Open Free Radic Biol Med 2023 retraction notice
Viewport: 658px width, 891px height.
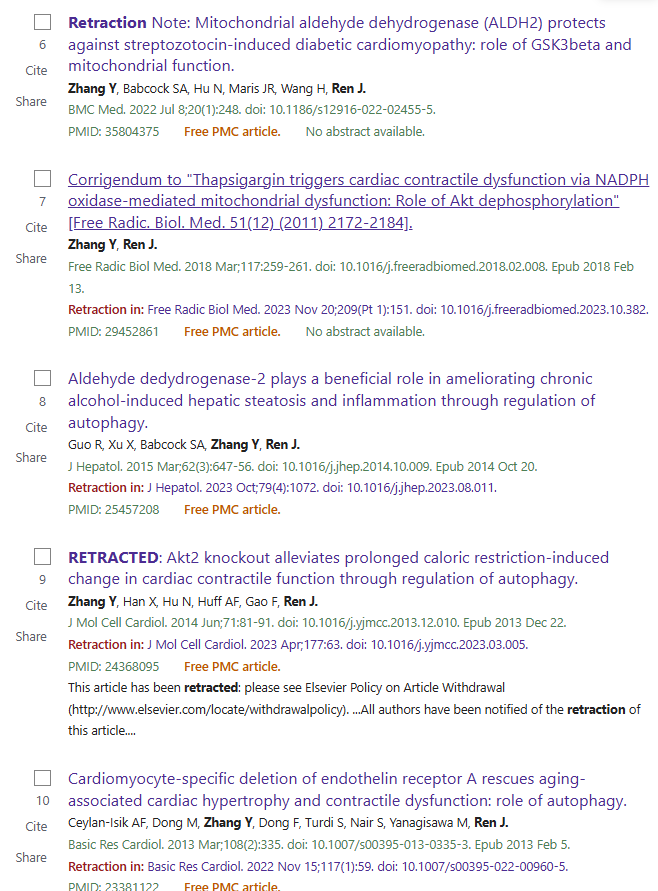tap(398, 310)
